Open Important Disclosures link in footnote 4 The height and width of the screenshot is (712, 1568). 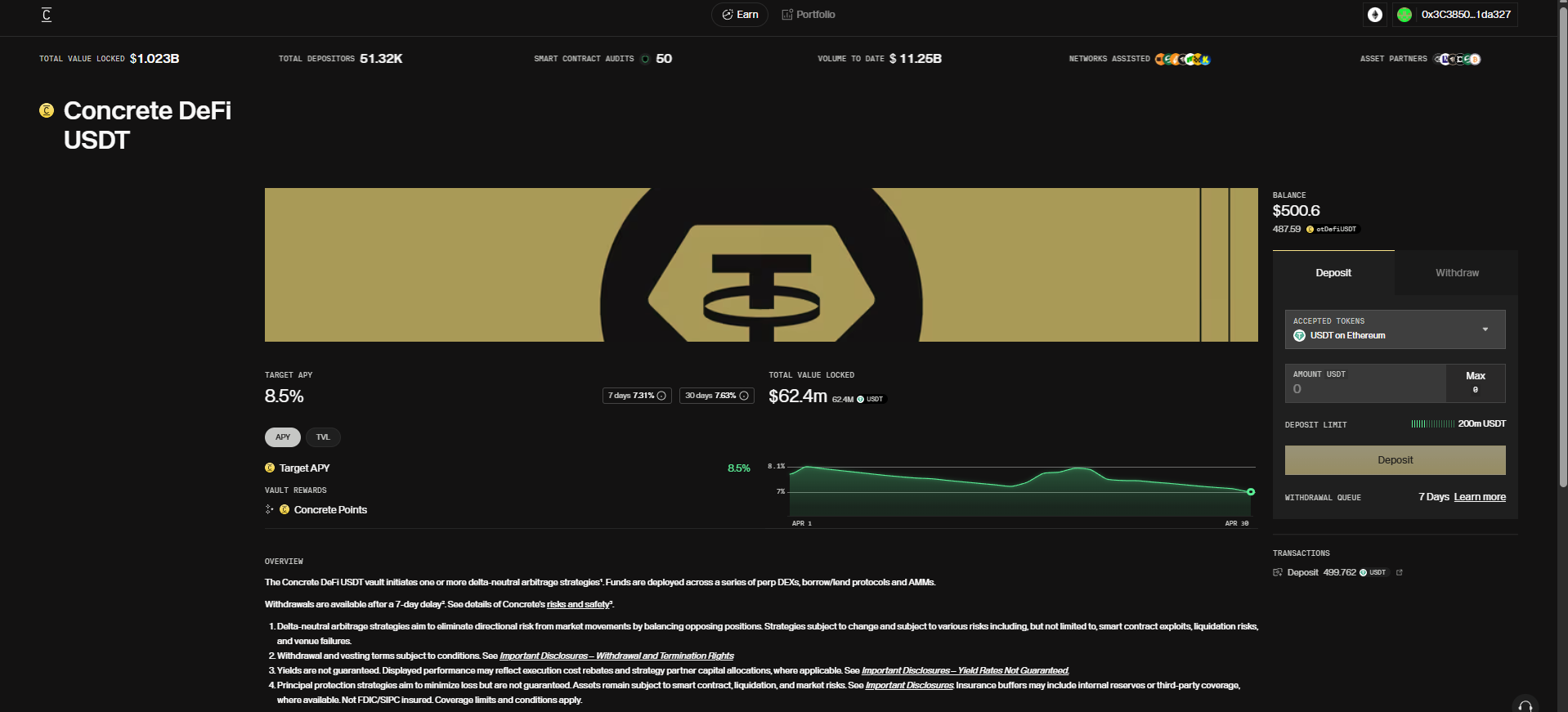coord(909,685)
